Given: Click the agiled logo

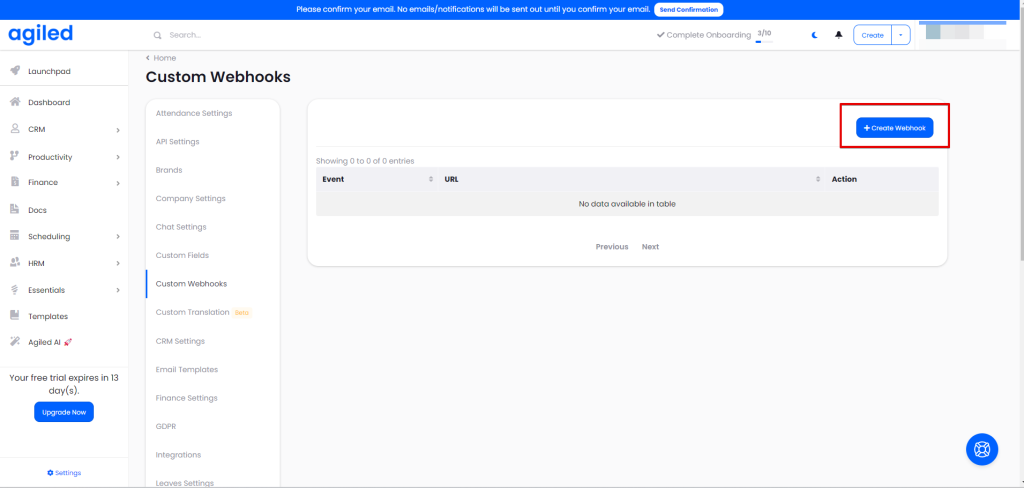Looking at the screenshot, I should pos(41,34).
